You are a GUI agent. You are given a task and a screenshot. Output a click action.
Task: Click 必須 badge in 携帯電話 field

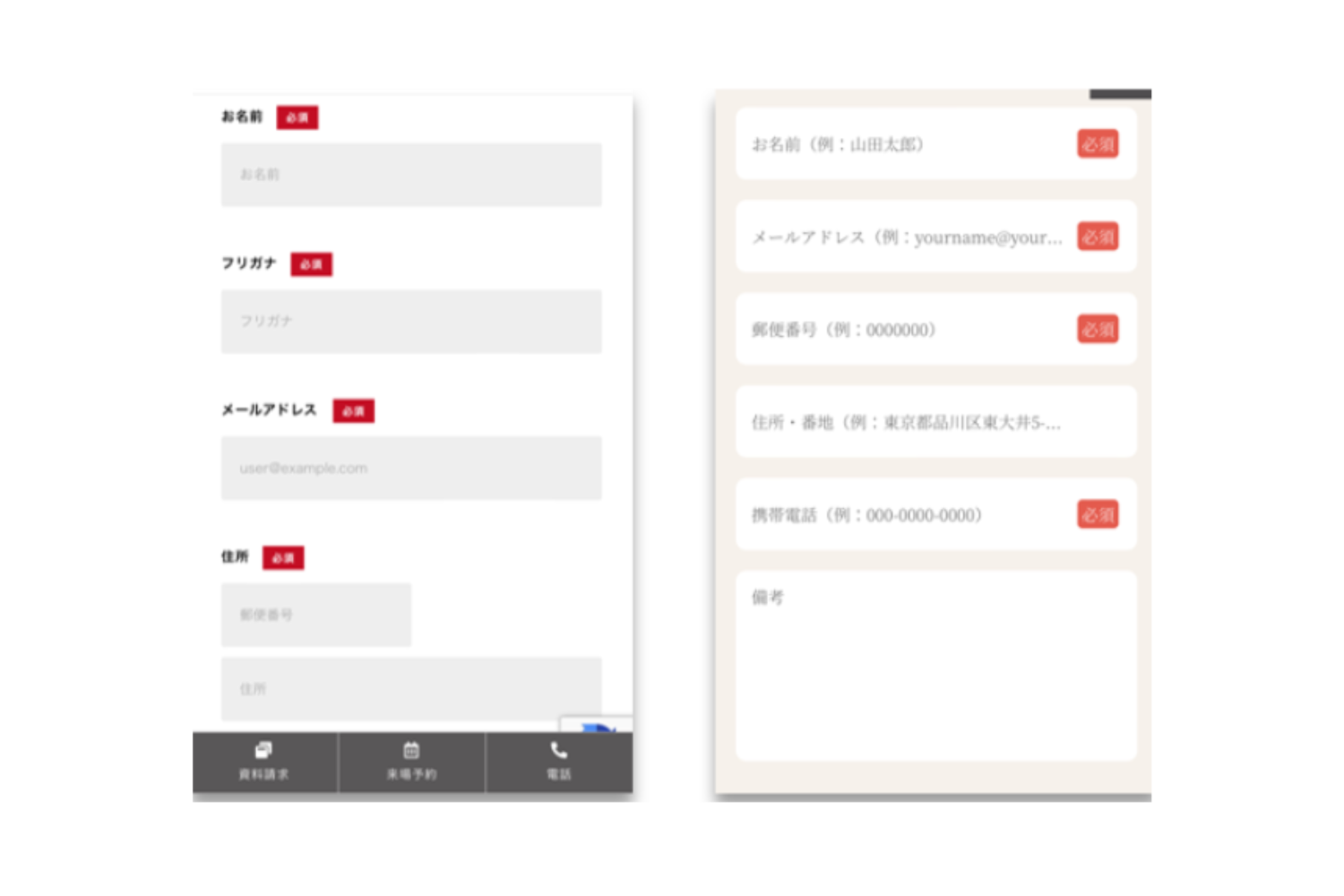(1098, 514)
